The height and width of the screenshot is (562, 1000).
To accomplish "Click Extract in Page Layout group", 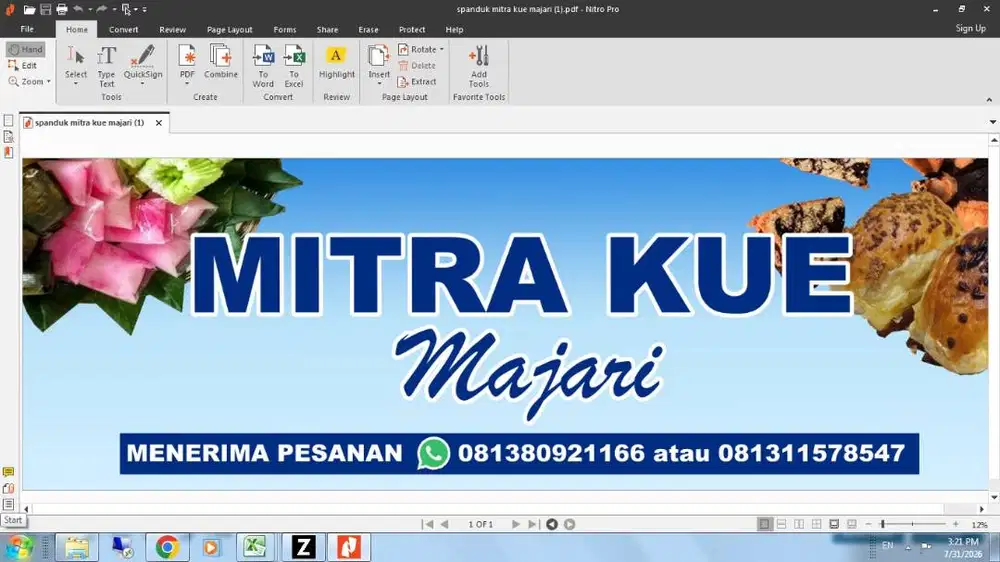I will (417, 82).
